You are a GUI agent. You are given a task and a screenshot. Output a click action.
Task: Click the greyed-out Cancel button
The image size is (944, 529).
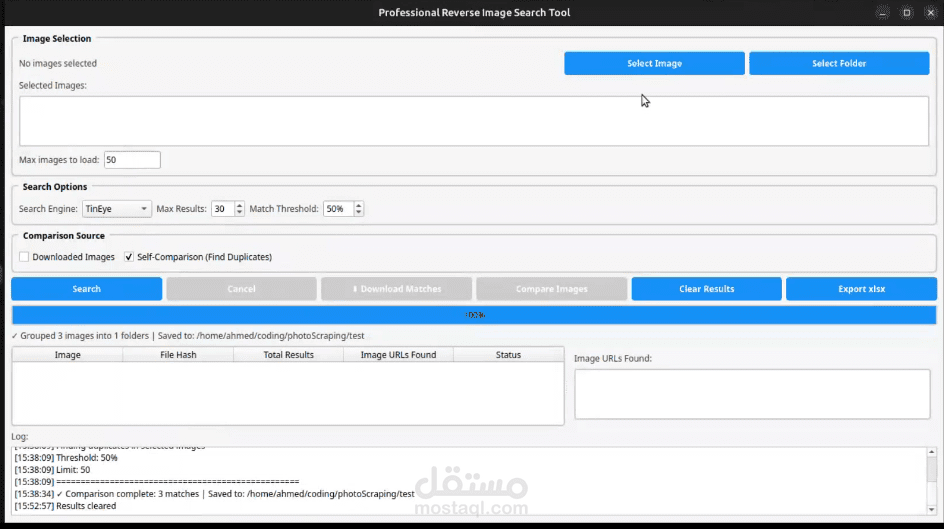click(x=241, y=289)
